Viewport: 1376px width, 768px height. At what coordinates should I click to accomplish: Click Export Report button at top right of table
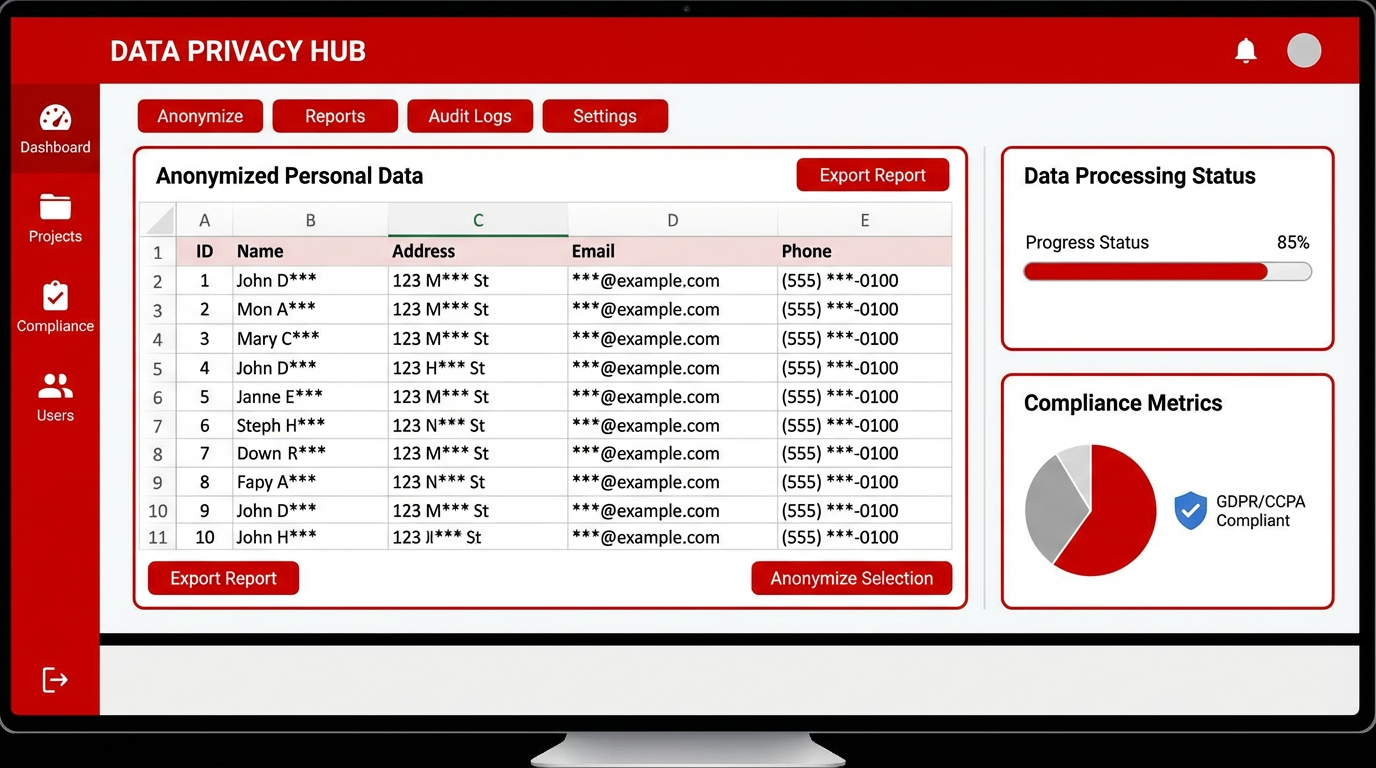click(872, 175)
